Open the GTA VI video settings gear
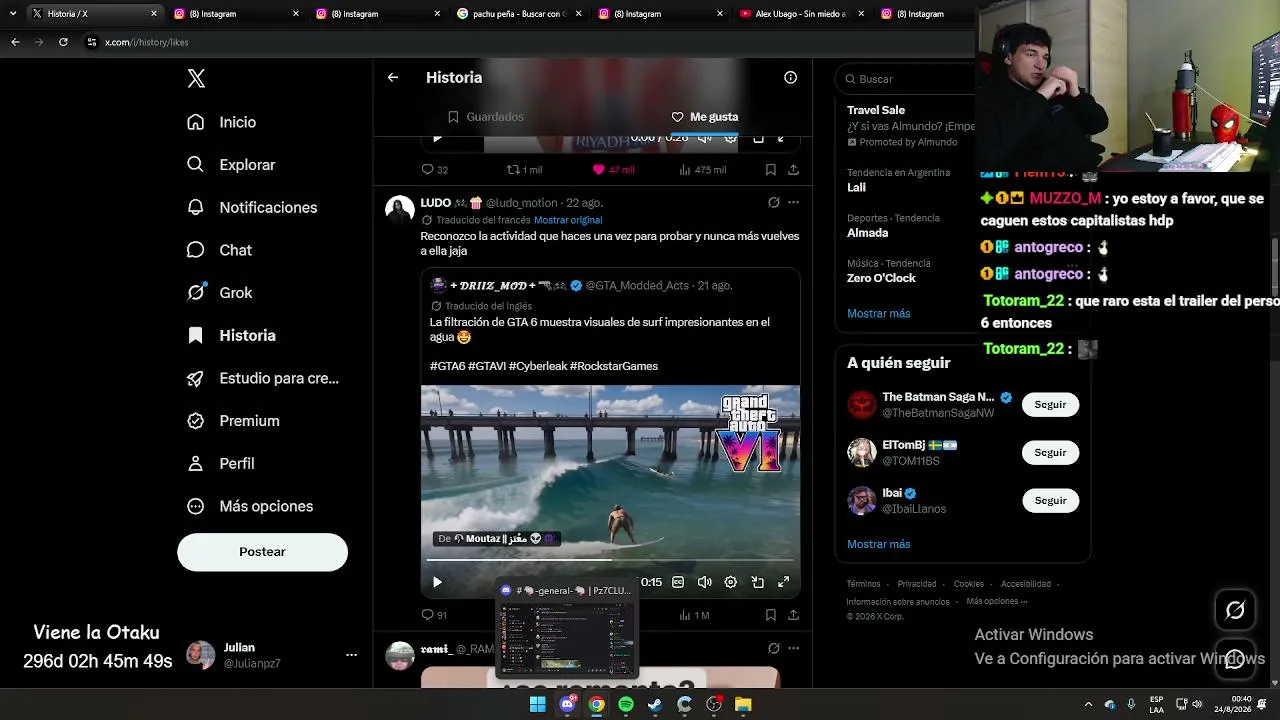This screenshot has height=720, width=1280. pyautogui.click(x=731, y=582)
